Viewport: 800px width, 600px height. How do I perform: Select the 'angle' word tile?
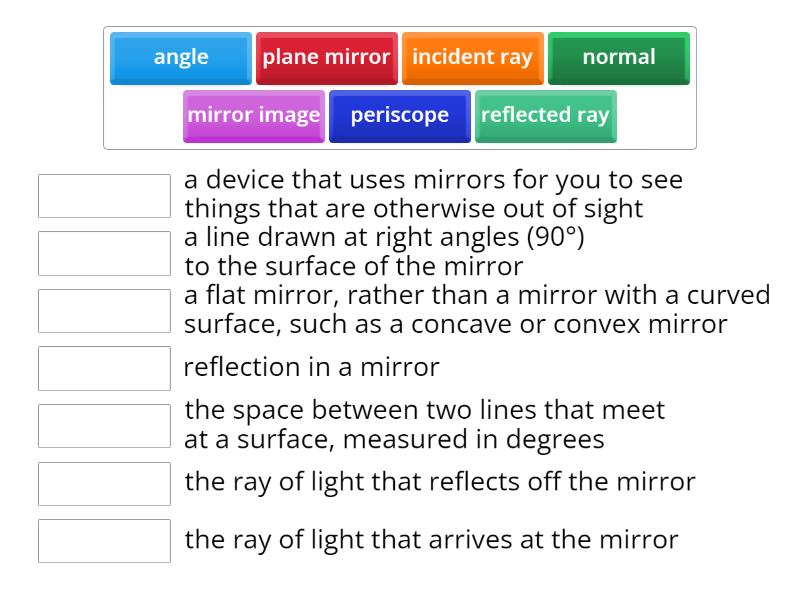[x=180, y=57]
